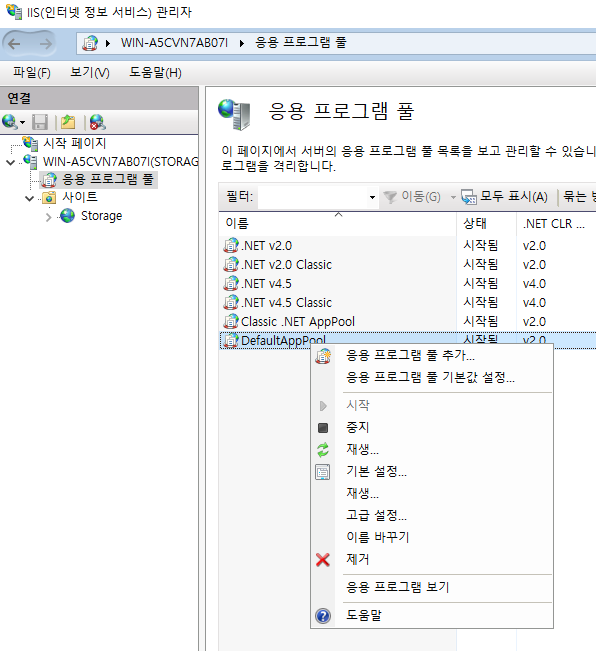Image resolution: width=596 pixels, height=651 pixels.
Task: Select 시작 페이지 in the tree
Action: tap(75, 143)
